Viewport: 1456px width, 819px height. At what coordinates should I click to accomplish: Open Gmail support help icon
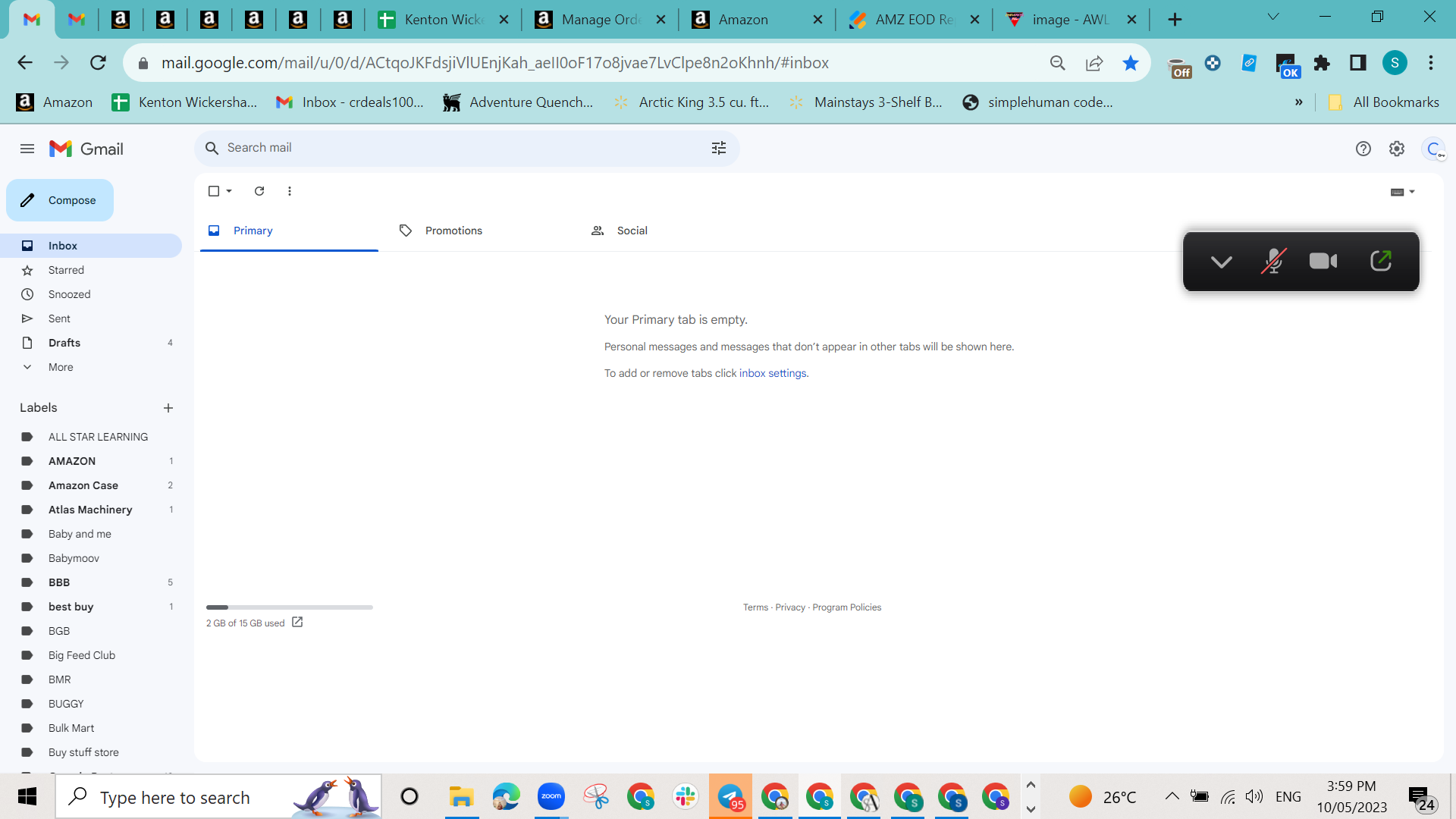tap(1363, 149)
